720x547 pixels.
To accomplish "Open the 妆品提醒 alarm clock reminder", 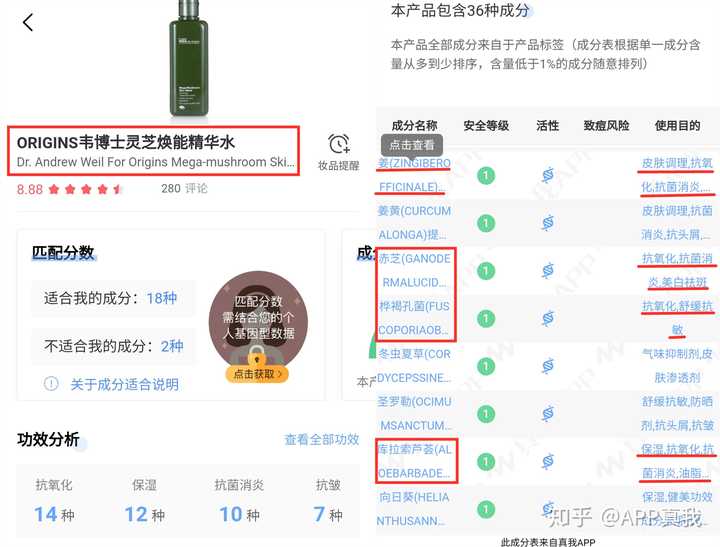I will [x=338, y=152].
